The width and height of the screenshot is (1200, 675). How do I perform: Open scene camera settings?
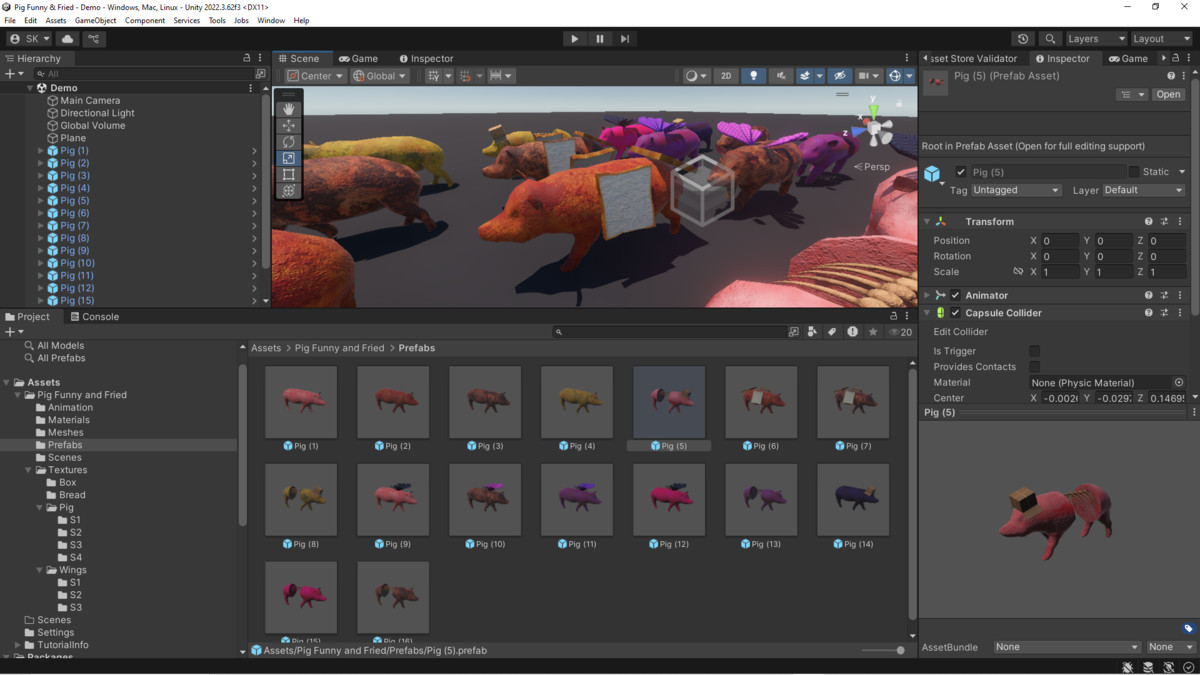[x=868, y=76]
